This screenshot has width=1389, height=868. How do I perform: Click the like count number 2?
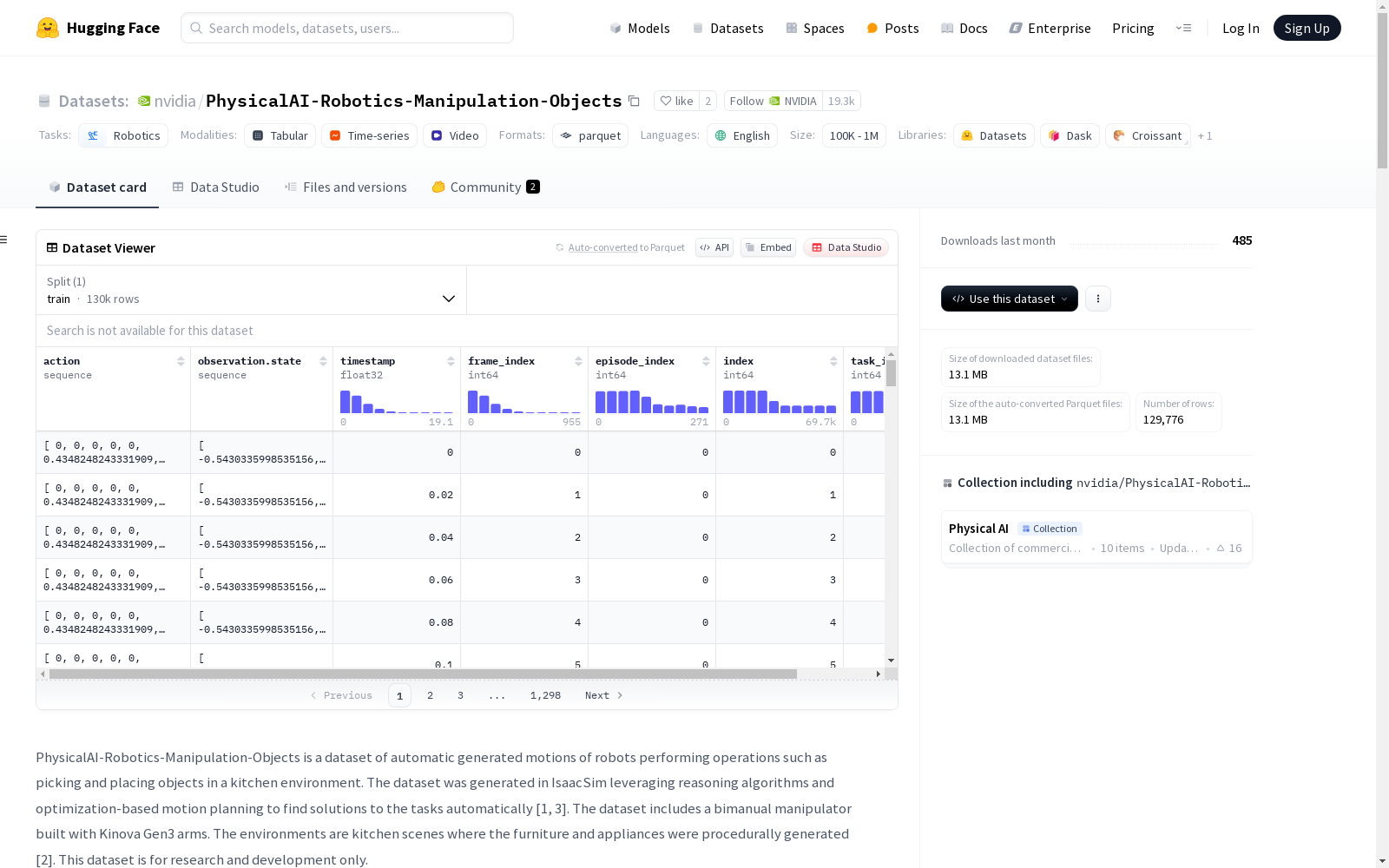[x=708, y=101]
